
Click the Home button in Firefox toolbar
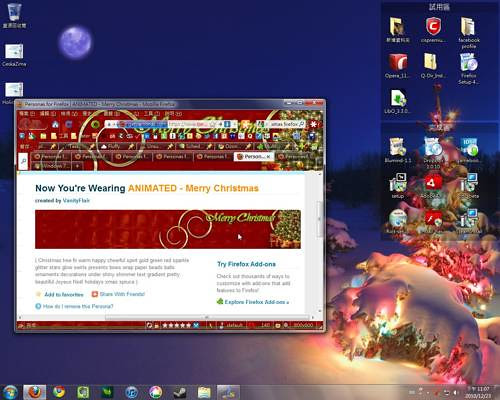55,125
